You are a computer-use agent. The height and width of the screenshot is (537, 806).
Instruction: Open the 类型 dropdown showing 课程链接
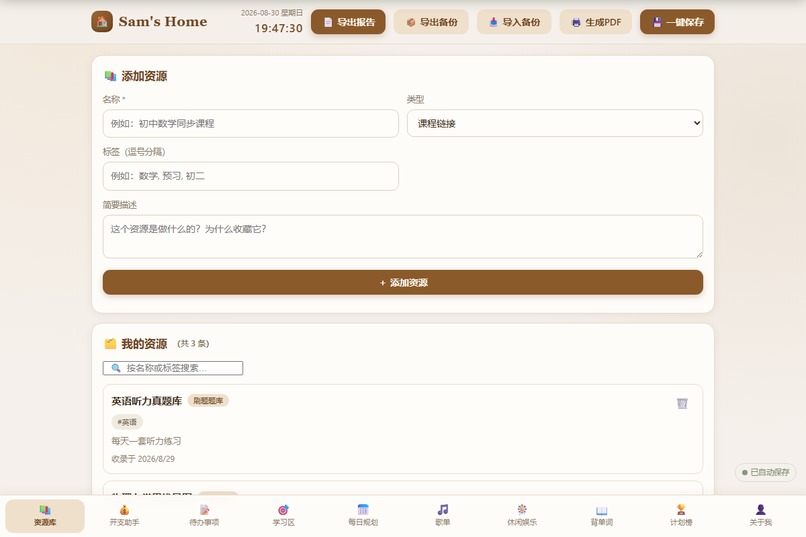(x=555, y=123)
